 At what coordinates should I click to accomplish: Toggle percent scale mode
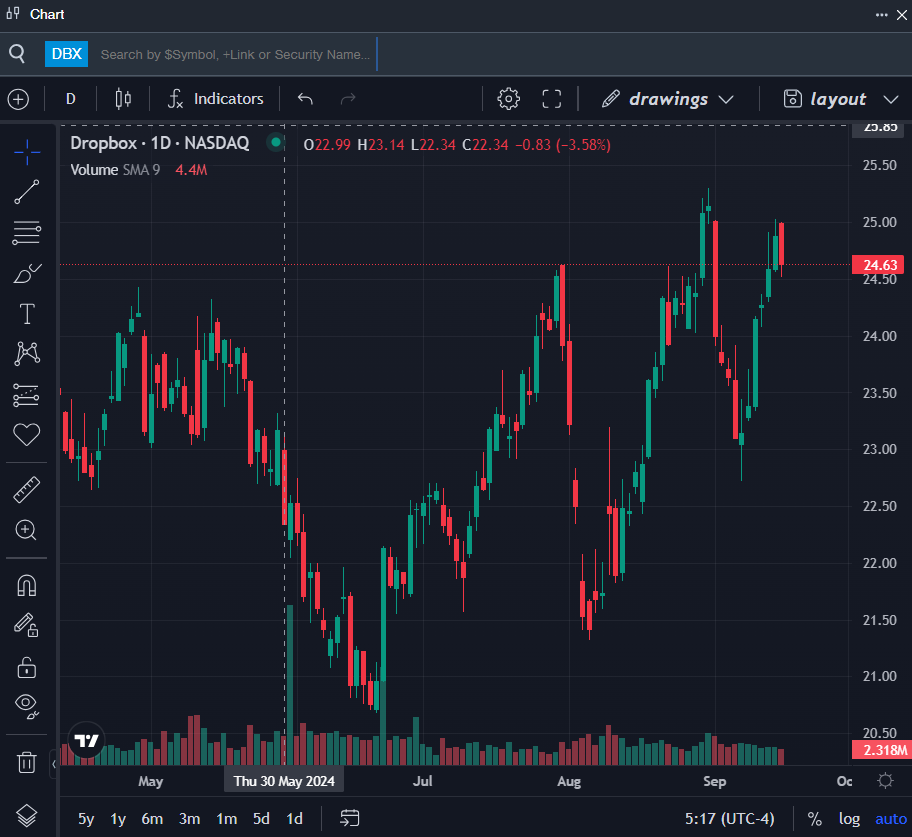(815, 819)
